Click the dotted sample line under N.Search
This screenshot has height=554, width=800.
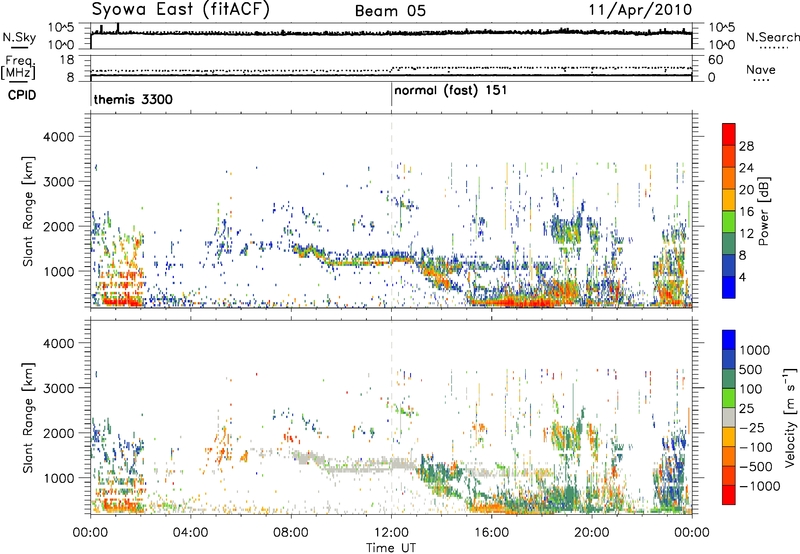click(773, 47)
